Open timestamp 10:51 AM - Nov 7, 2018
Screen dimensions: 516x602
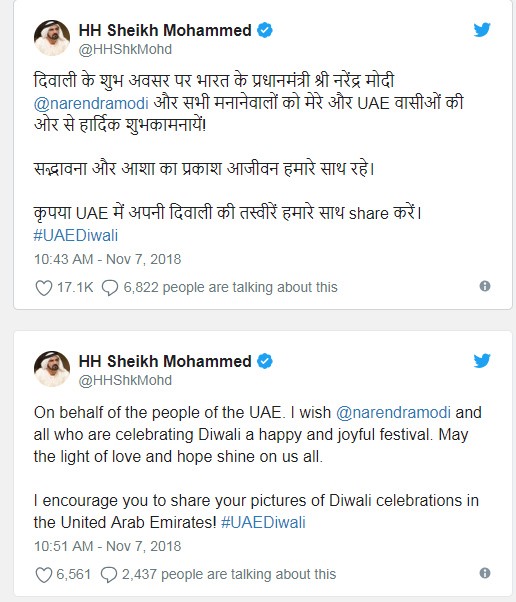[108, 546]
